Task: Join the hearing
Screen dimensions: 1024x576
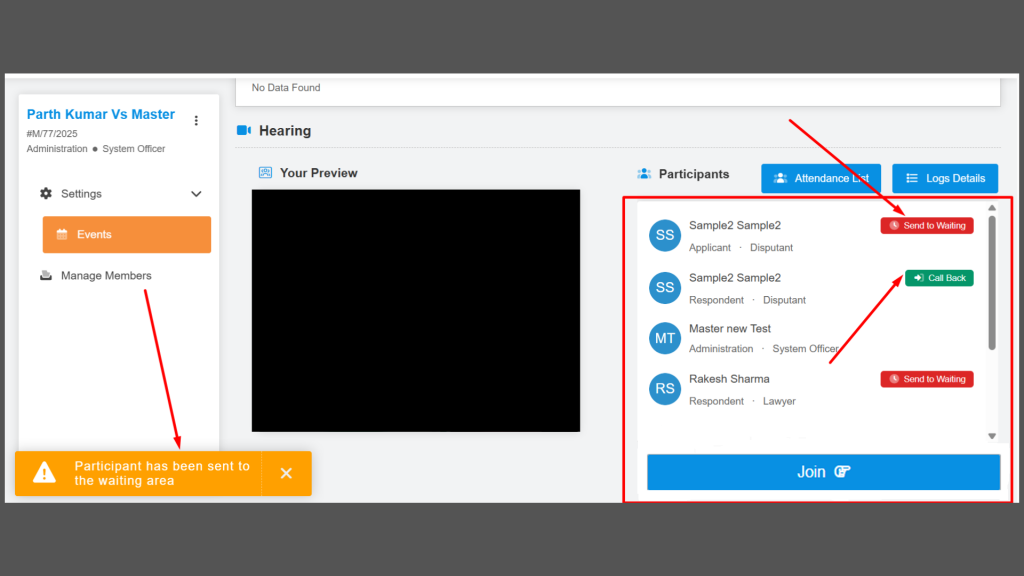Action: 823,472
